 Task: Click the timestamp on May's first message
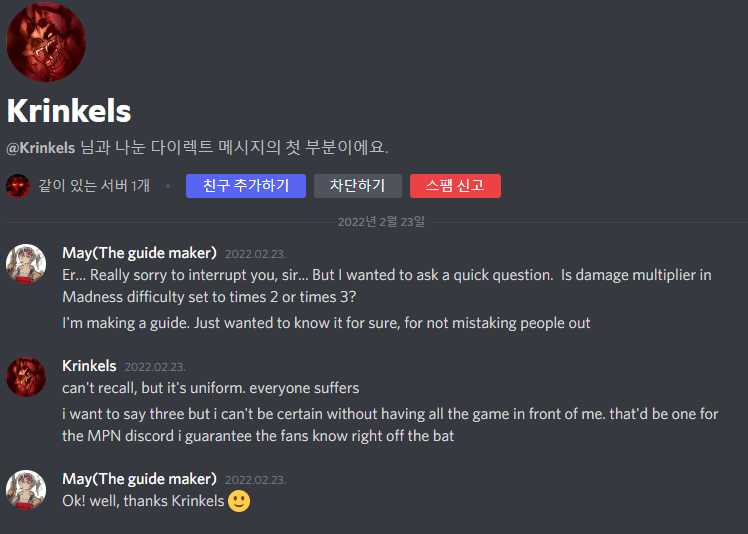[255, 254]
